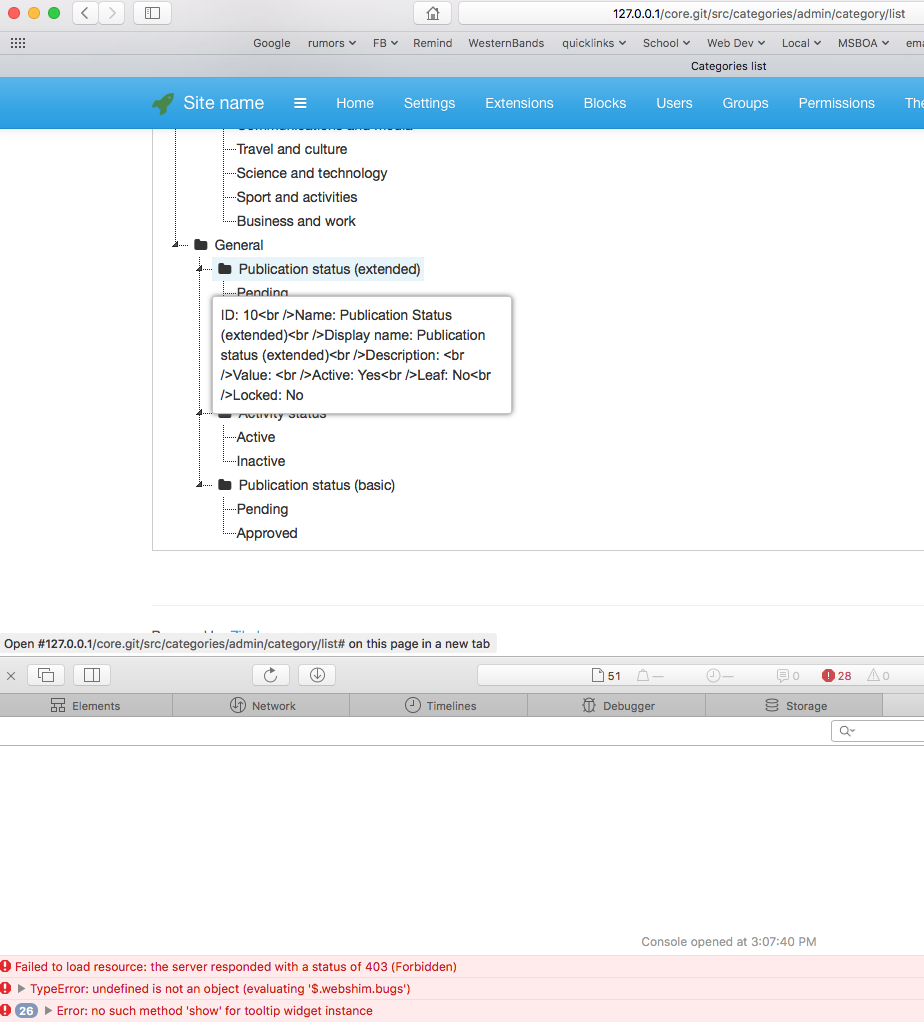924x1028 pixels.
Task: Click the Safari back navigation arrow
Action: 85,13
